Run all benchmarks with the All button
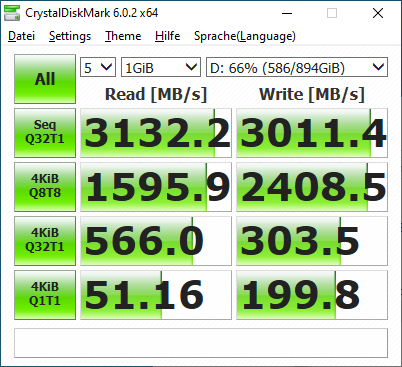Screen dimensions: 402x367 coord(45,79)
